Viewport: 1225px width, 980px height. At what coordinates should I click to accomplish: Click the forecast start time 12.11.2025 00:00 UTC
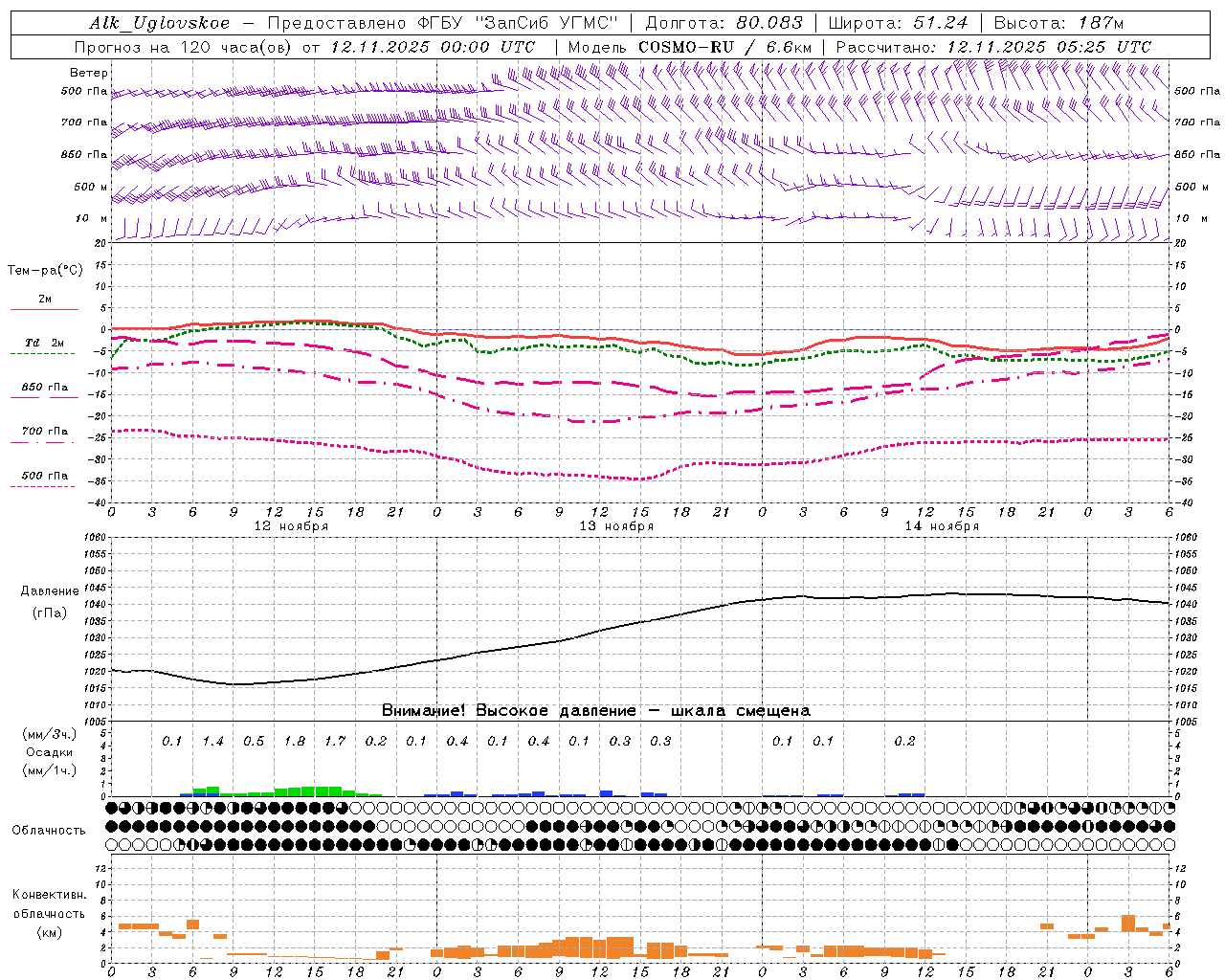click(x=433, y=47)
